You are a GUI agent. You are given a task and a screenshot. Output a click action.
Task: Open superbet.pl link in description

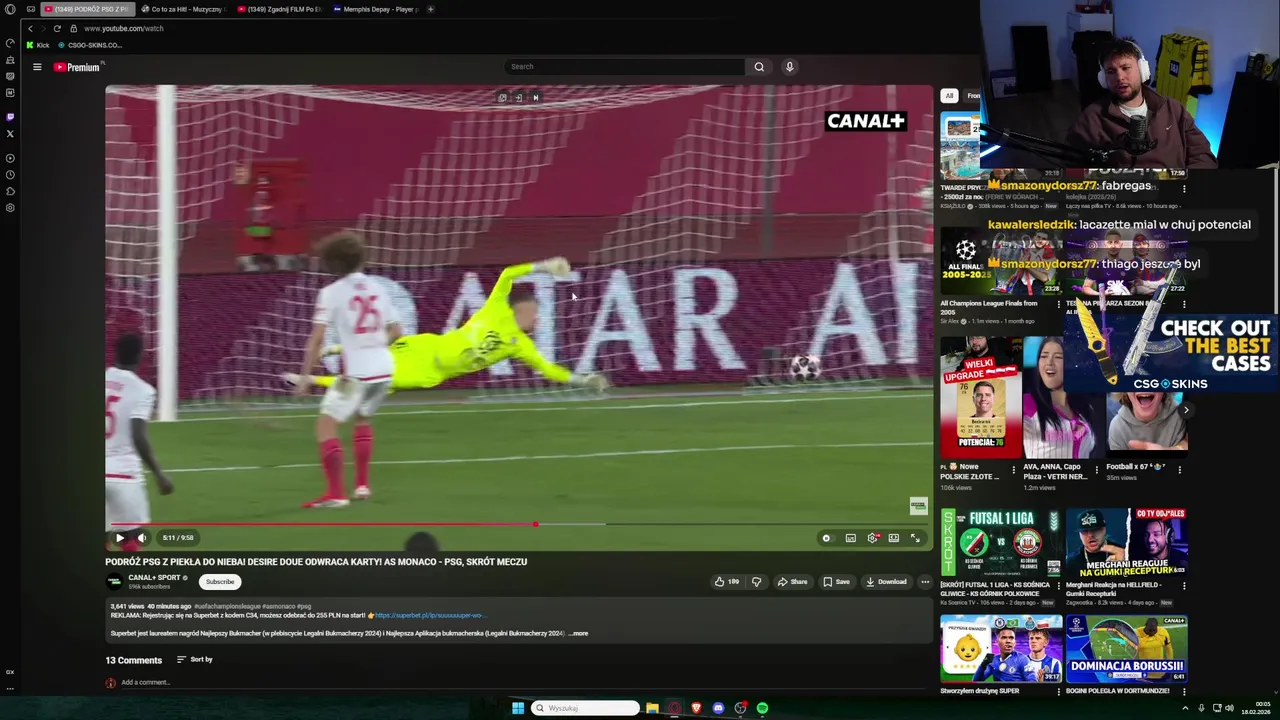pyautogui.click(x=430, y=616)
